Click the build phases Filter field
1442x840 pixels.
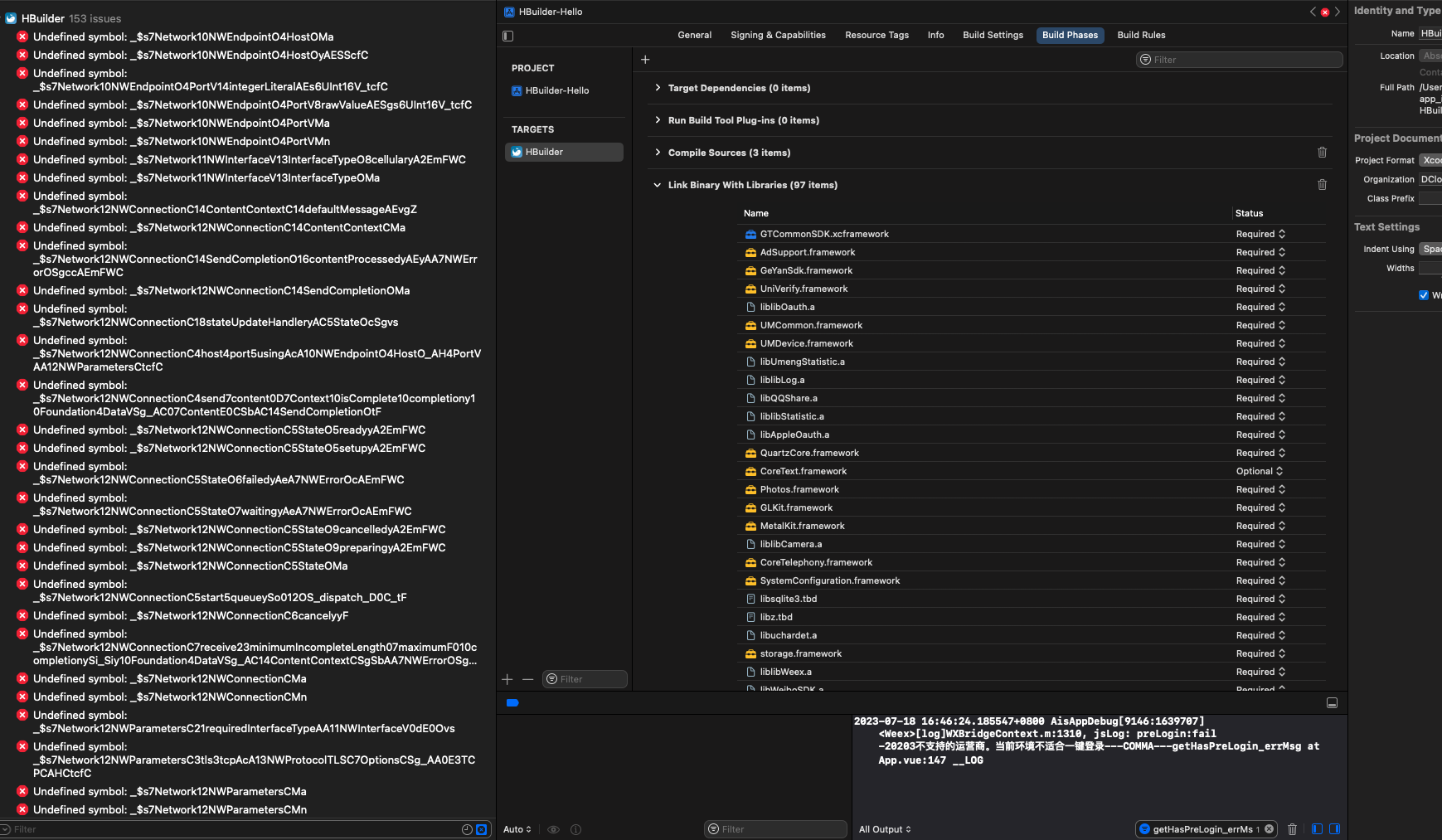coord(1239,60)
